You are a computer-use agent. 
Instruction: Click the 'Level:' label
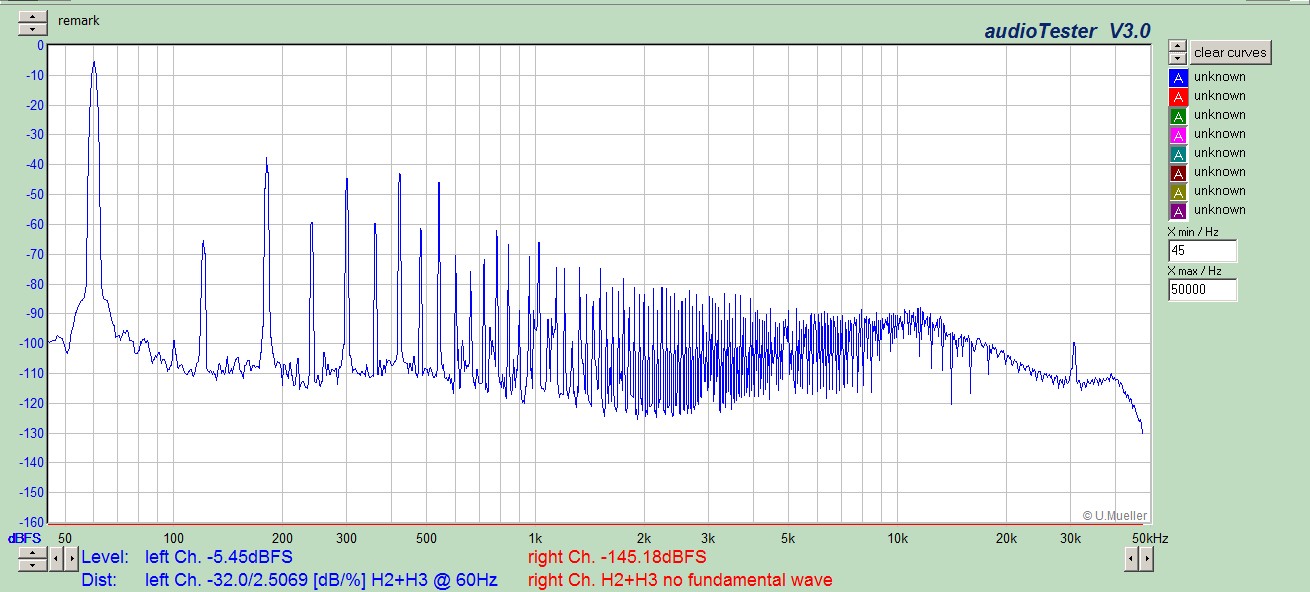[x=105, y=558]
